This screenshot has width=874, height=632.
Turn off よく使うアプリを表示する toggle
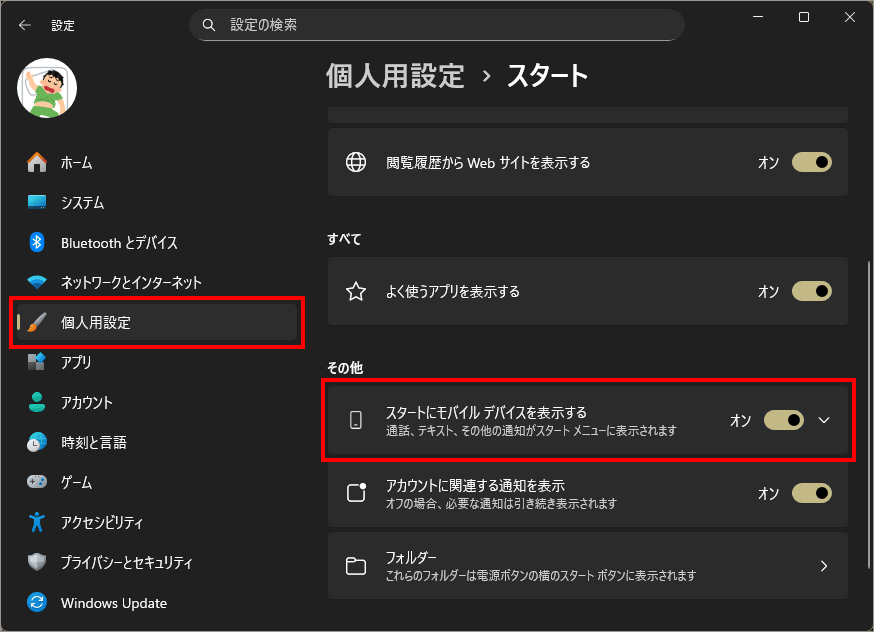pyautogui.click(x=811, y=291)
